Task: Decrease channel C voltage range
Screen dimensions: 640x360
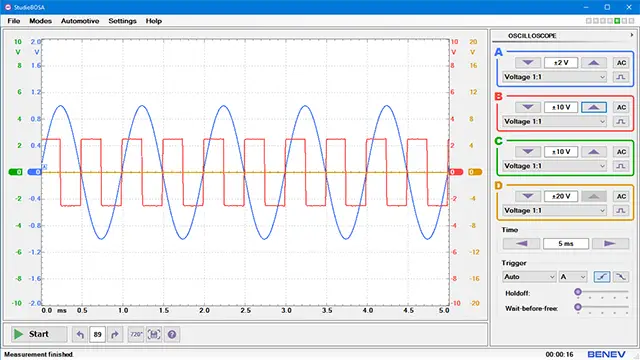Action: [x=528, y=152]
